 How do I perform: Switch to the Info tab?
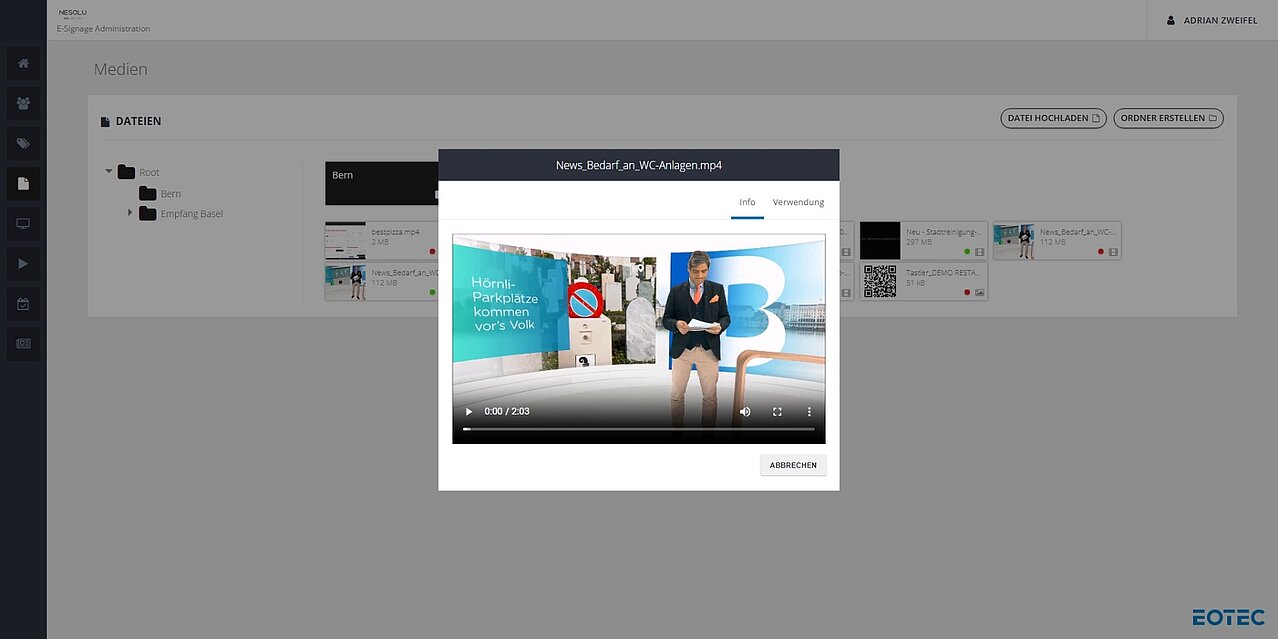point(747,202)
